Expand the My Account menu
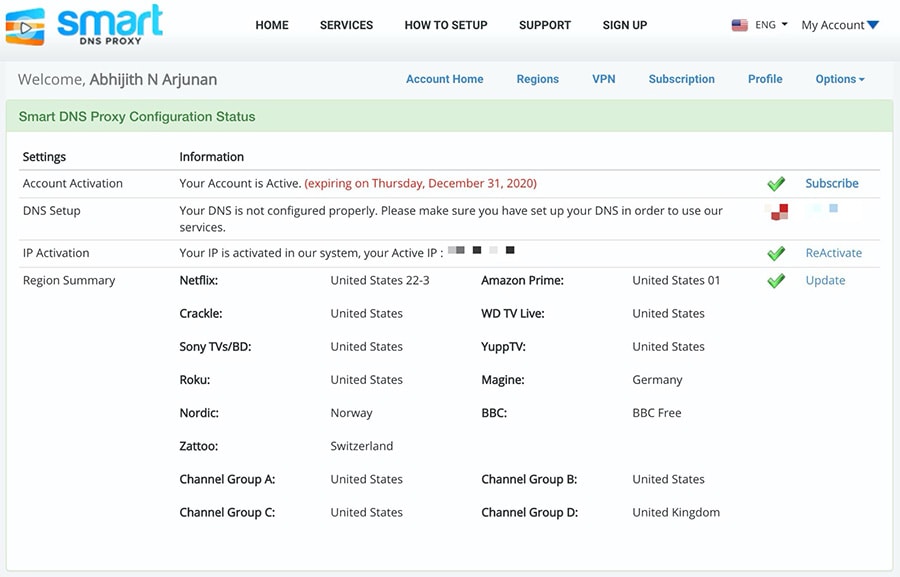This screenshot has height=577, width=900. pyautogui.click(x=840, y=25)
